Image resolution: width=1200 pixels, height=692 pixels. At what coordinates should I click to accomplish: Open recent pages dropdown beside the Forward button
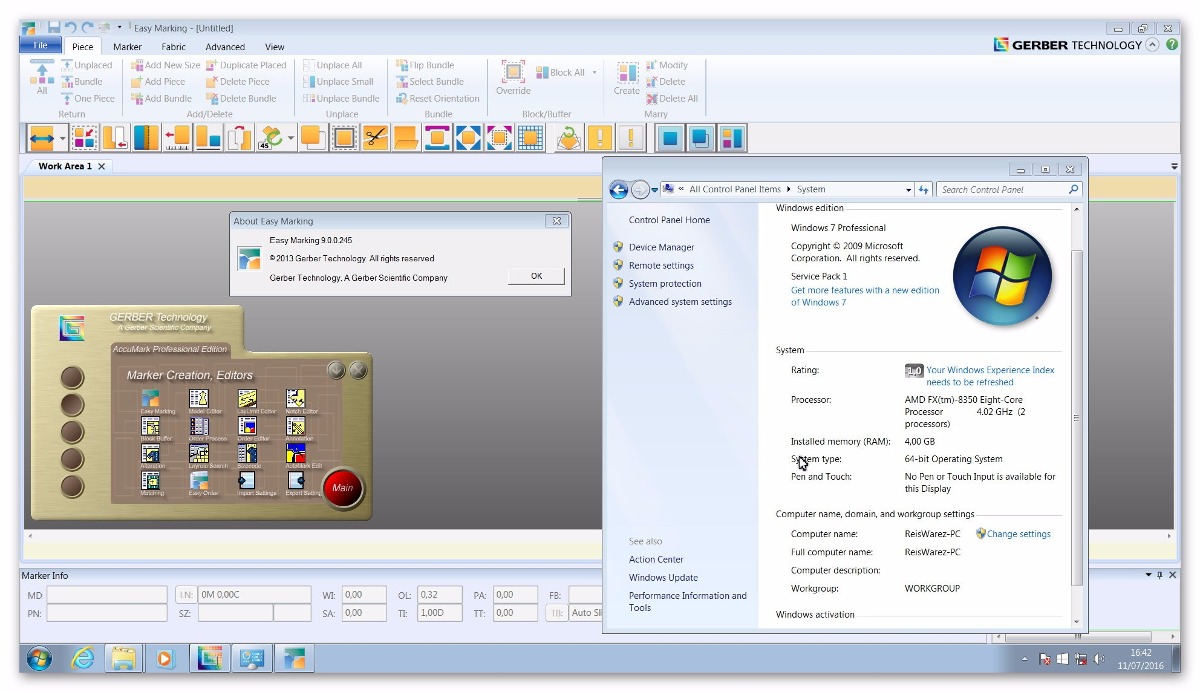[x=655, y=189]
